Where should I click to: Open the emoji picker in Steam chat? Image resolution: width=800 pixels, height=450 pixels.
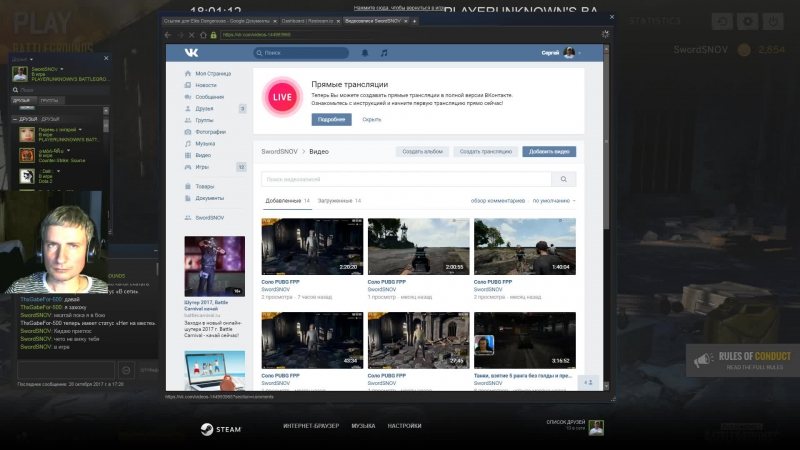click(126, 370)
